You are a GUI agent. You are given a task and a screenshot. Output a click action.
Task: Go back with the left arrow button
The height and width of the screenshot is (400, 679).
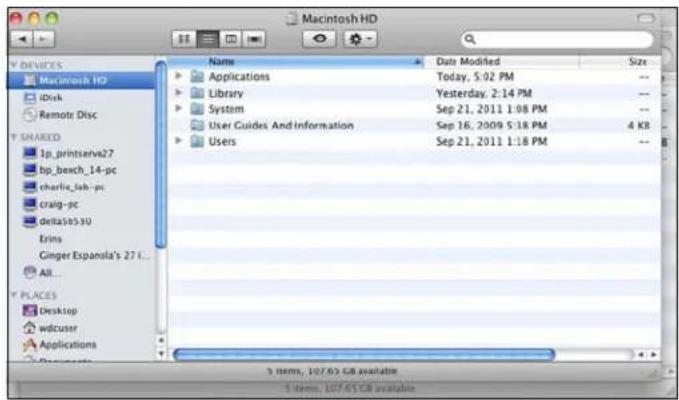(21, 39)
